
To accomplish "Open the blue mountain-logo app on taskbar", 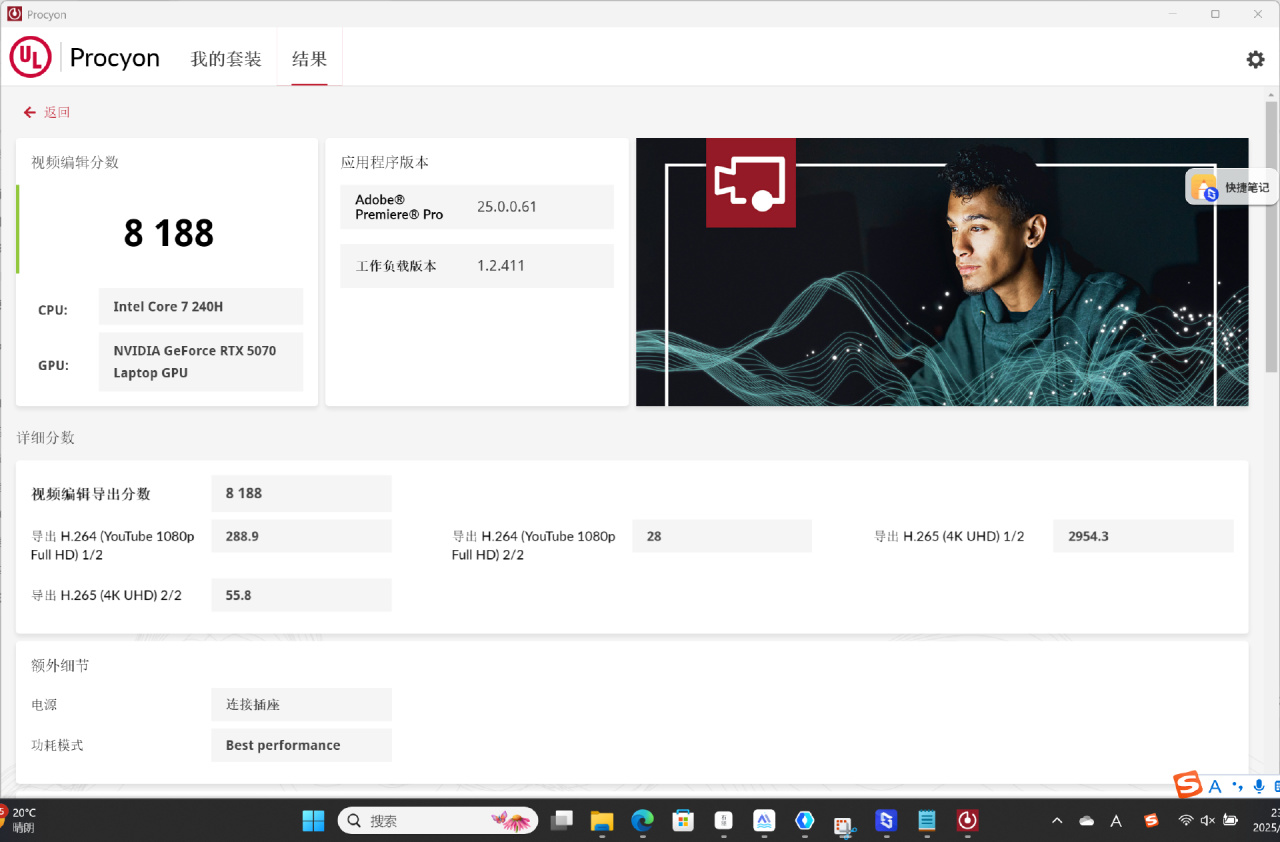I will 764,821.
